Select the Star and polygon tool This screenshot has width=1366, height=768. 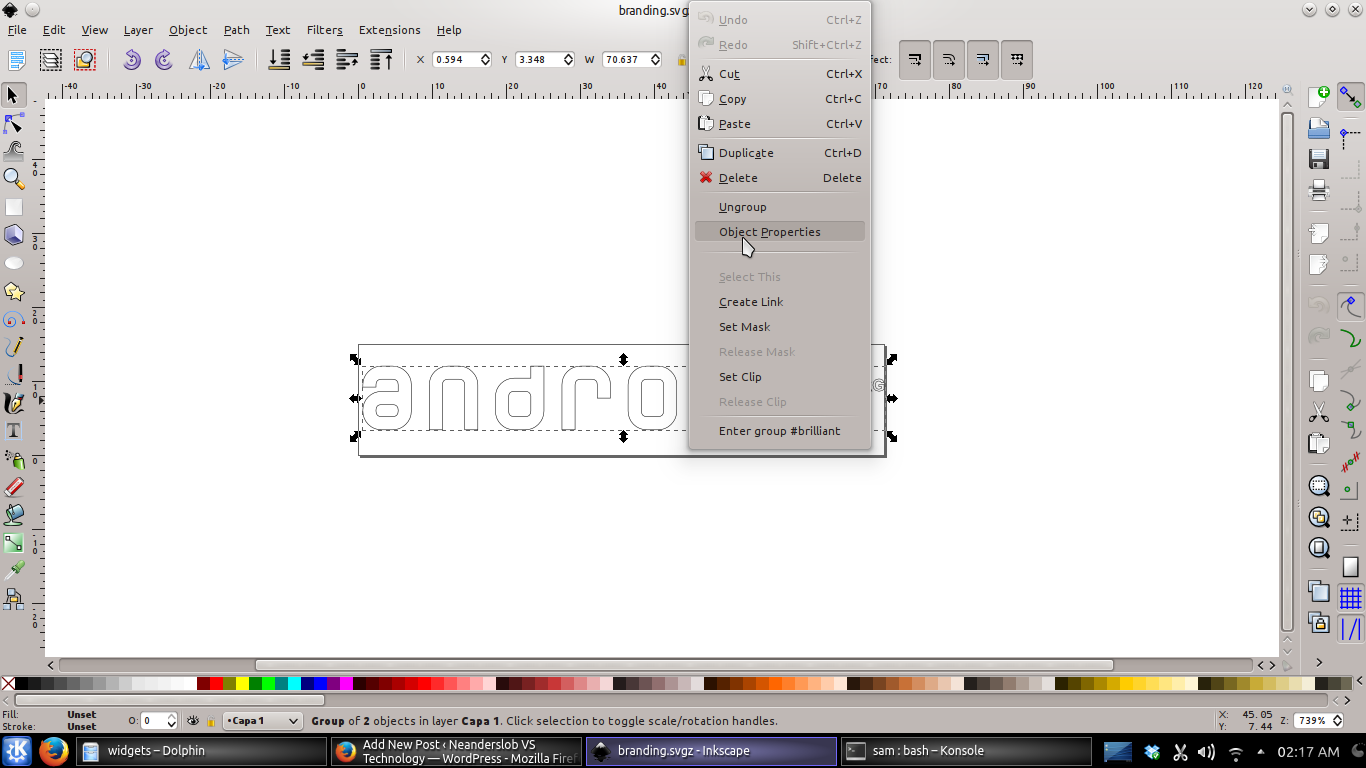(14, 291)
